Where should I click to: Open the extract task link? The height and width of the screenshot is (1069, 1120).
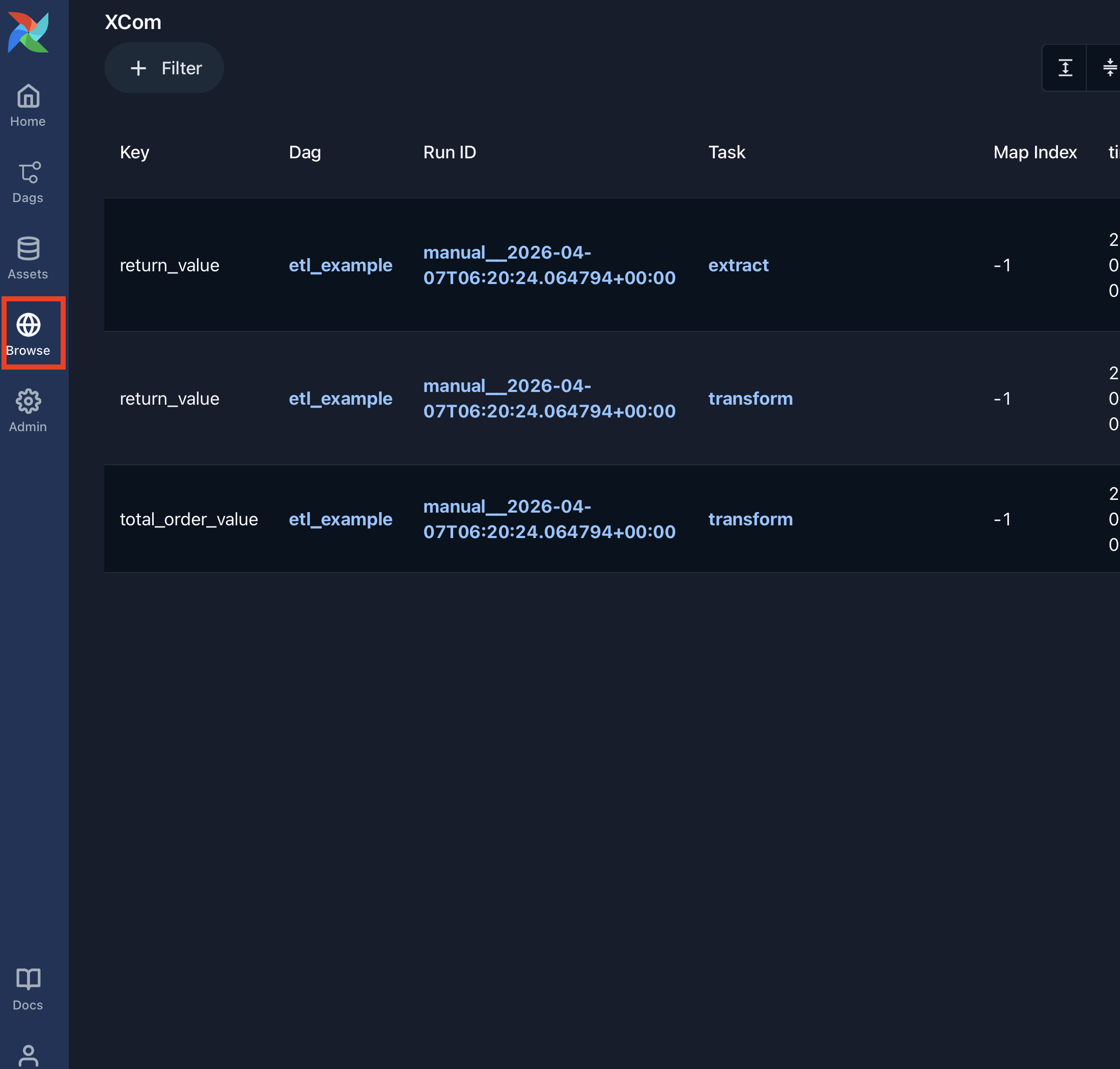(x=738, y=265)
